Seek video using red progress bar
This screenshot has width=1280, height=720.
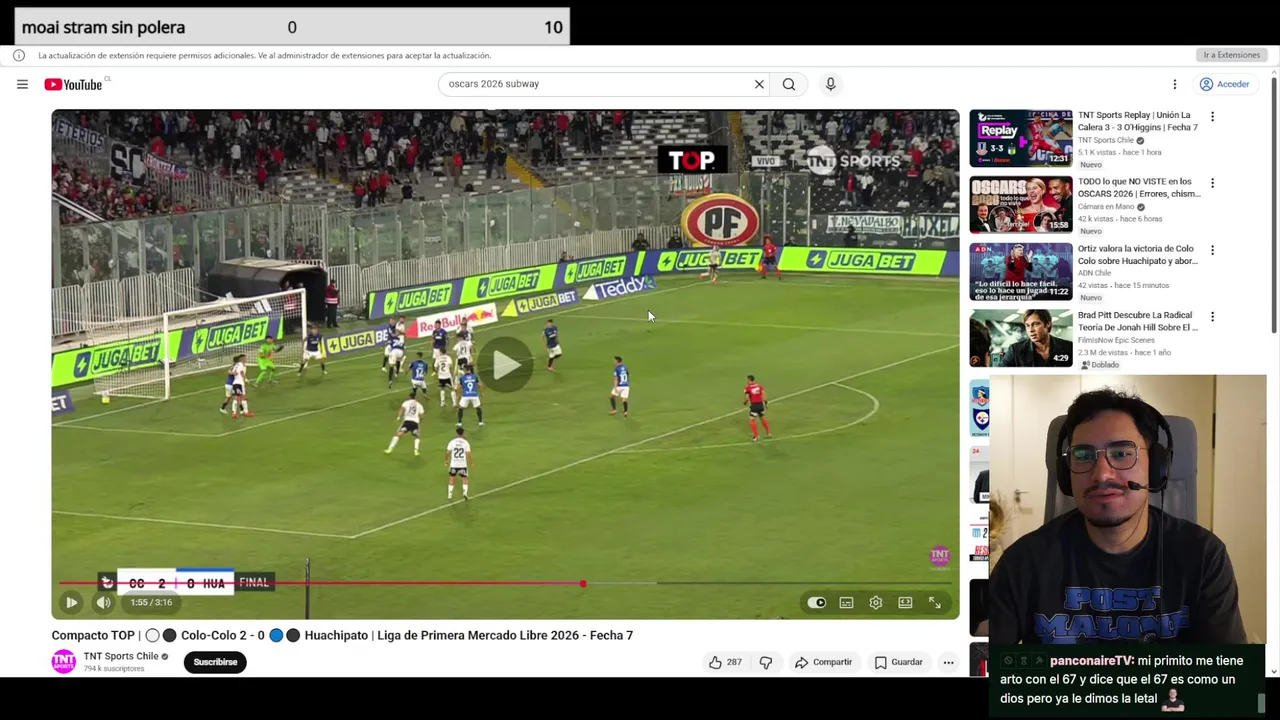(505, 584)
